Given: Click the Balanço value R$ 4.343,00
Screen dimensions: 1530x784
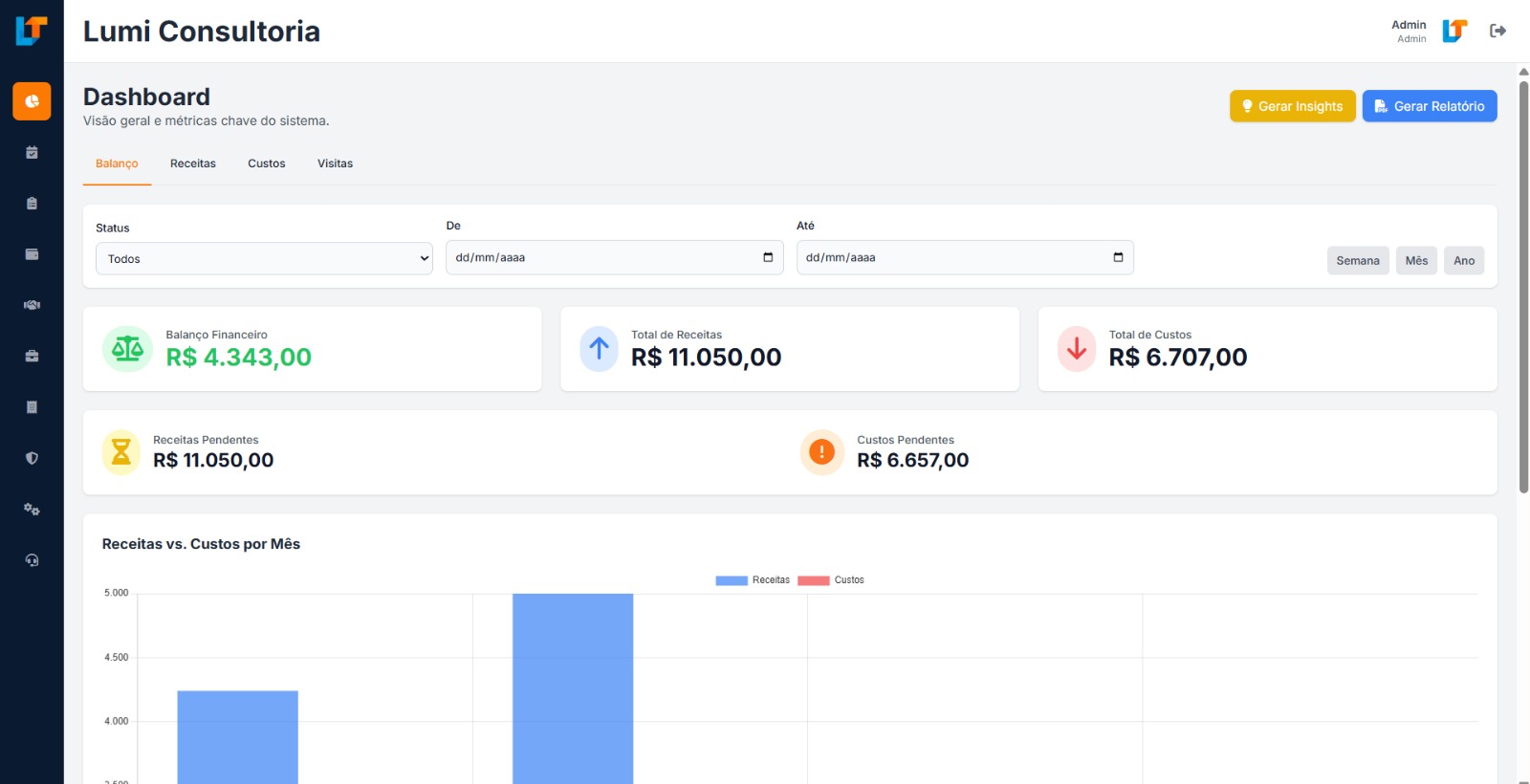Looking at the screenshot, I should tap(239, 358).
